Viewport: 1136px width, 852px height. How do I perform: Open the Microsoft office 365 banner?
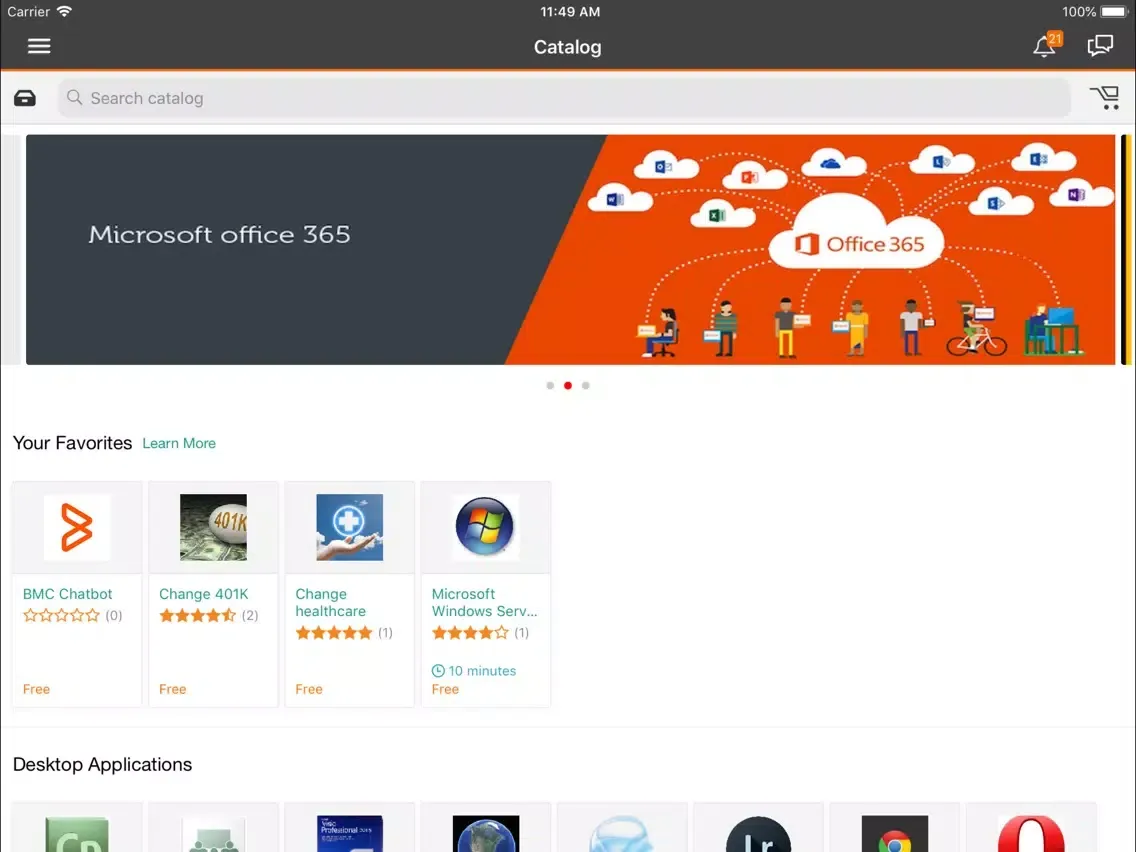click(570, 249)
